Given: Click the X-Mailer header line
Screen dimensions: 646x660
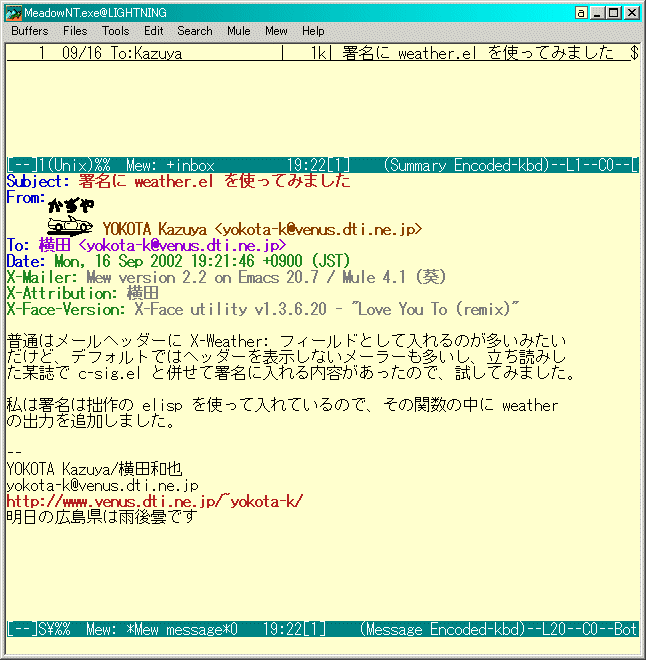Looking at the screenshot, I should point(226,277).
